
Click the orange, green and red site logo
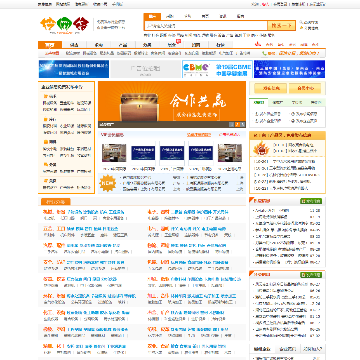[62, 24]
